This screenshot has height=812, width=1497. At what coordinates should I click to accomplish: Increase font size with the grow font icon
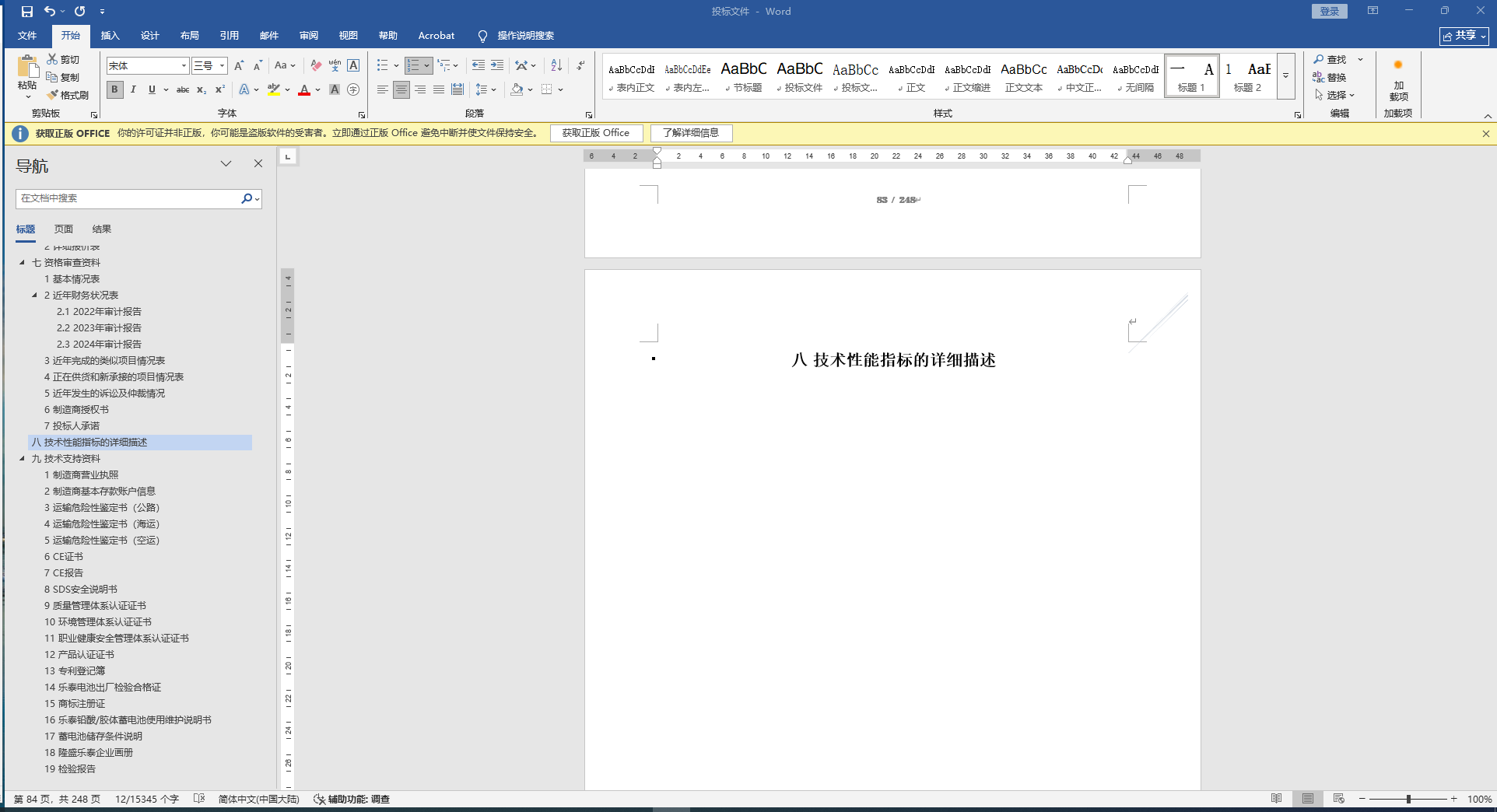[x=239, y=66]
